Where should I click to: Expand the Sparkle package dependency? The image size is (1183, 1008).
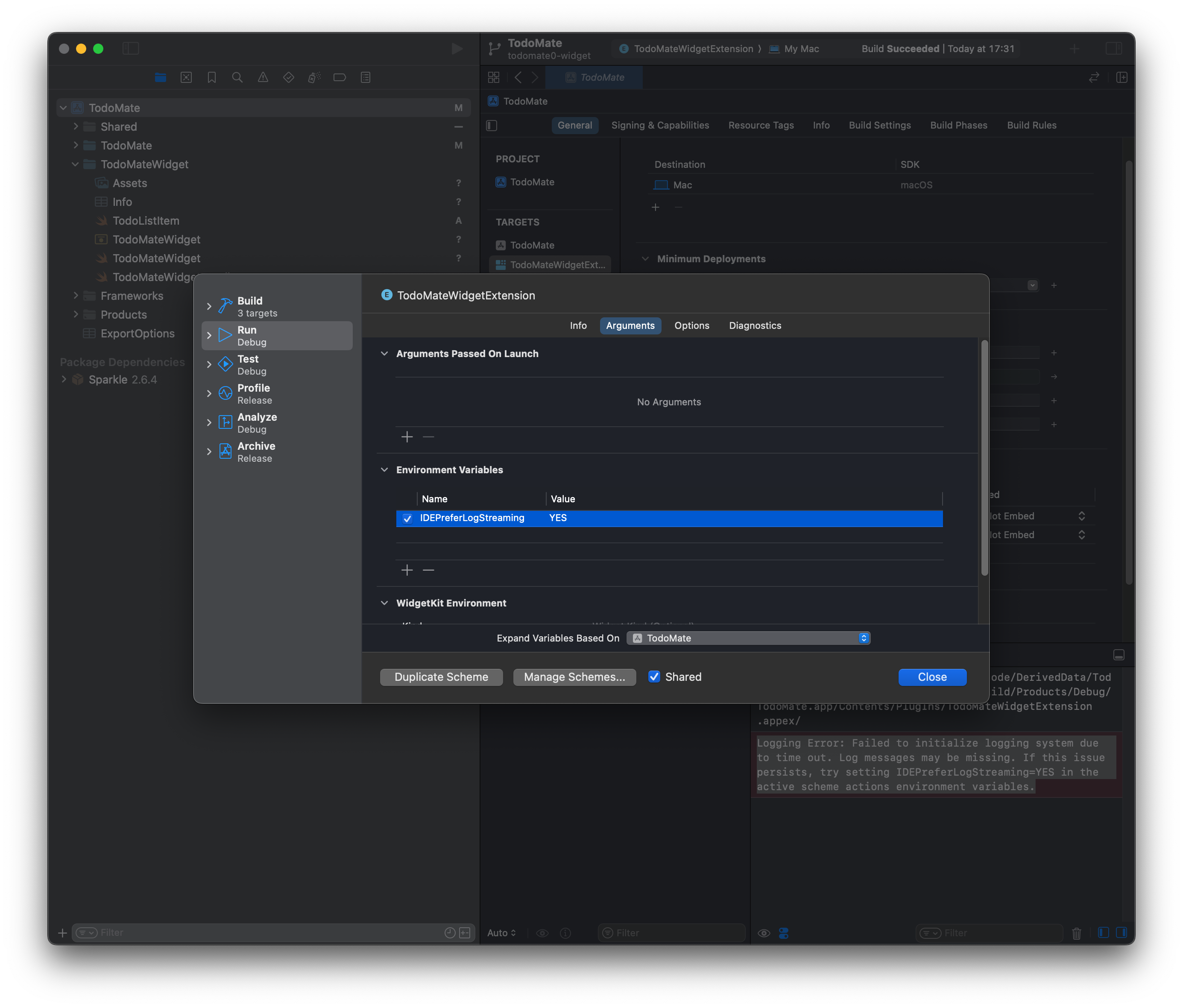[x=63, y=379]
